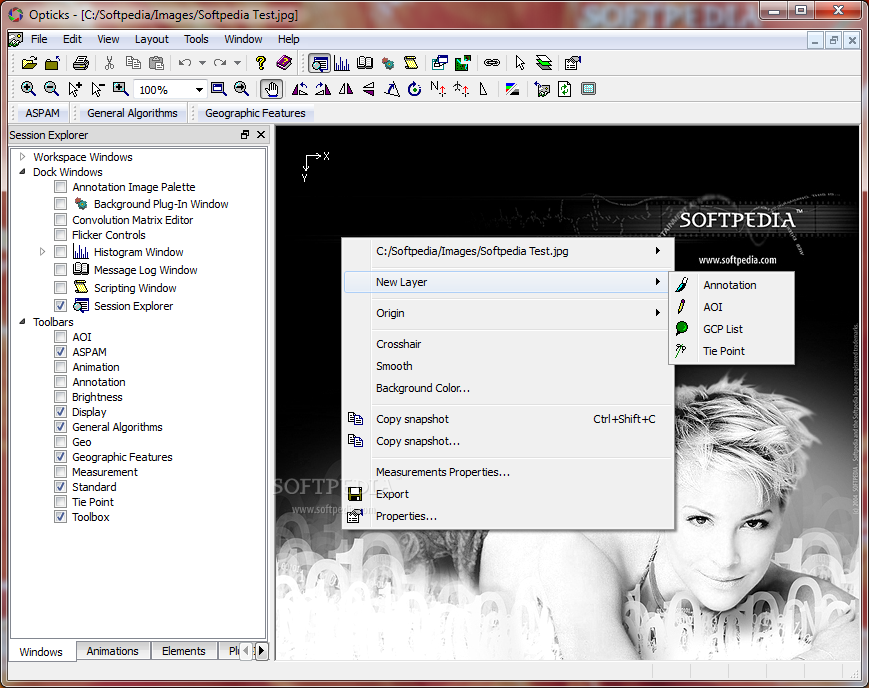Click the yellow Help question mark icon
The image size is (869, 688).
pyautogui.click(x=260, y=63)
